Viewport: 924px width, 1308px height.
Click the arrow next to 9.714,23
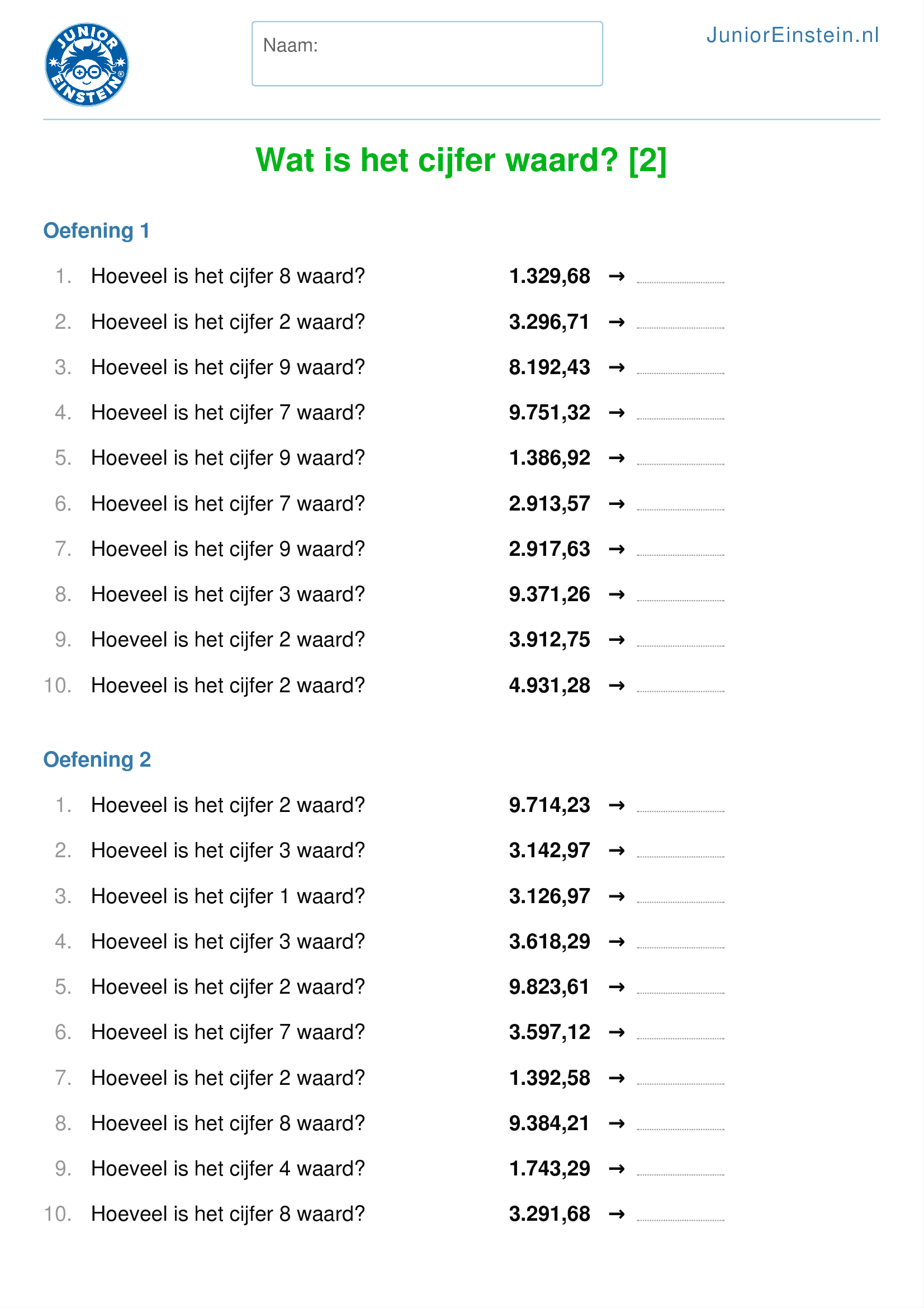pyautogui.click(x=617, y=805)
